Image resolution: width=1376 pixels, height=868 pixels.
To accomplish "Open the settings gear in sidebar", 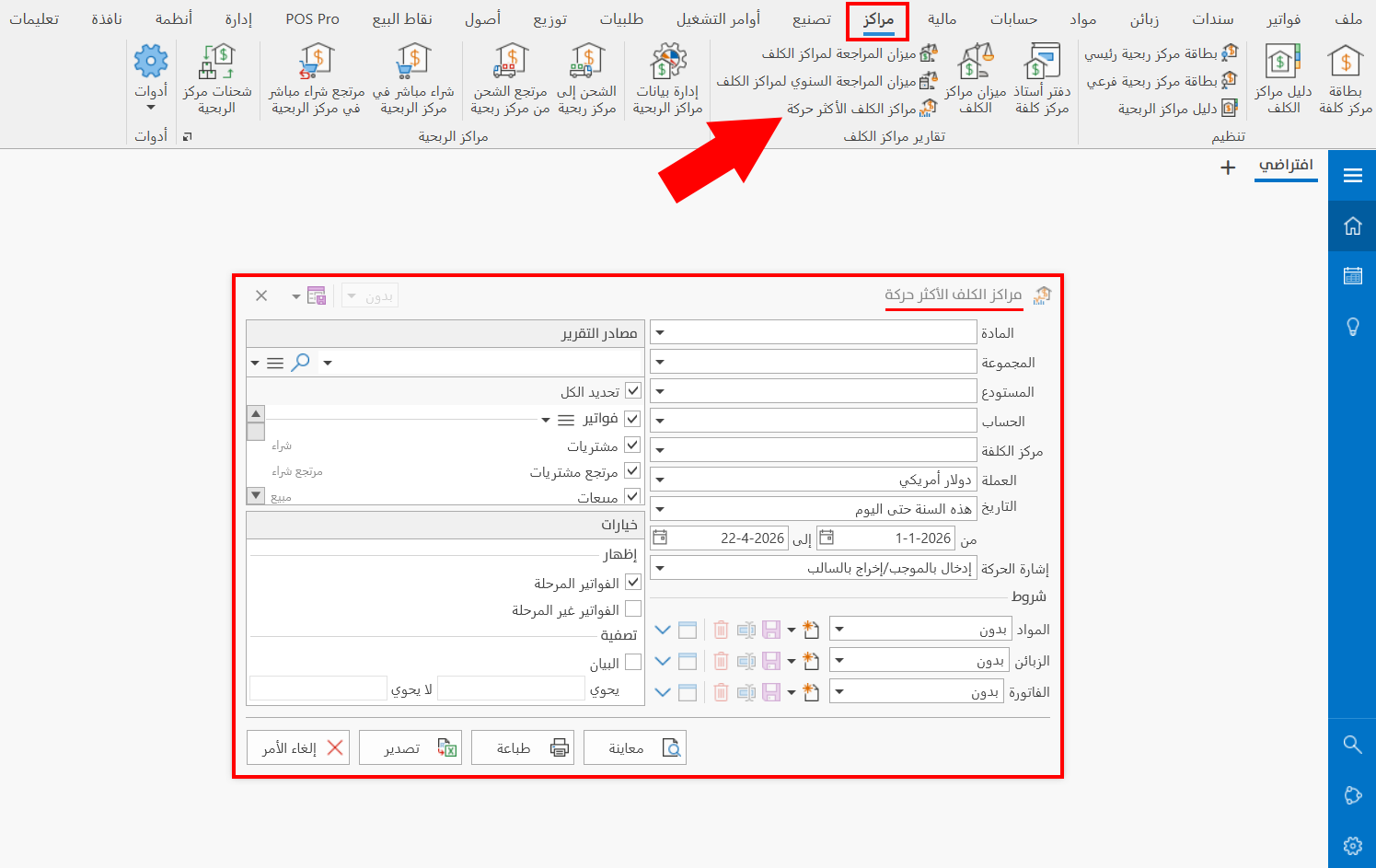I will [x=1352, y=845].
